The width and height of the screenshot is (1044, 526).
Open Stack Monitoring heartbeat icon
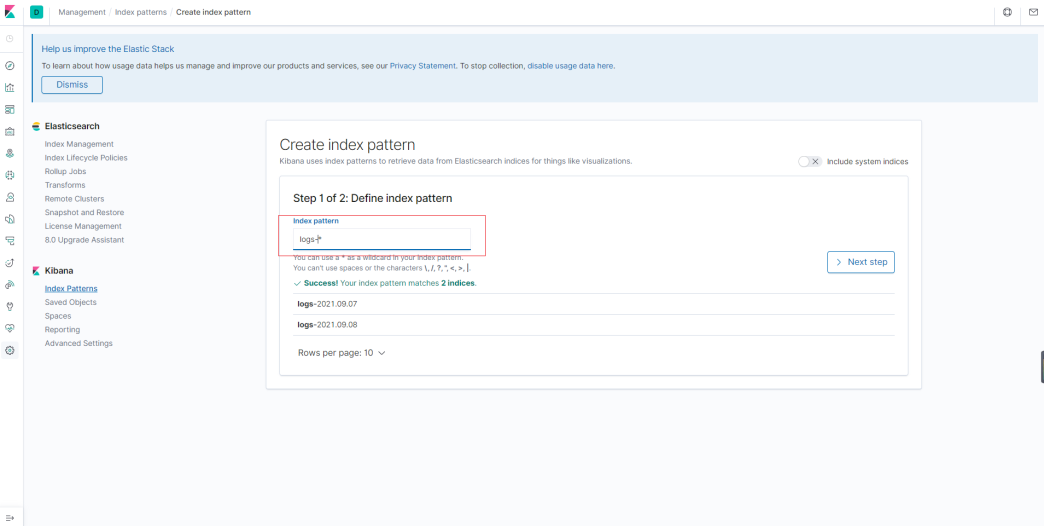(9, 328)
